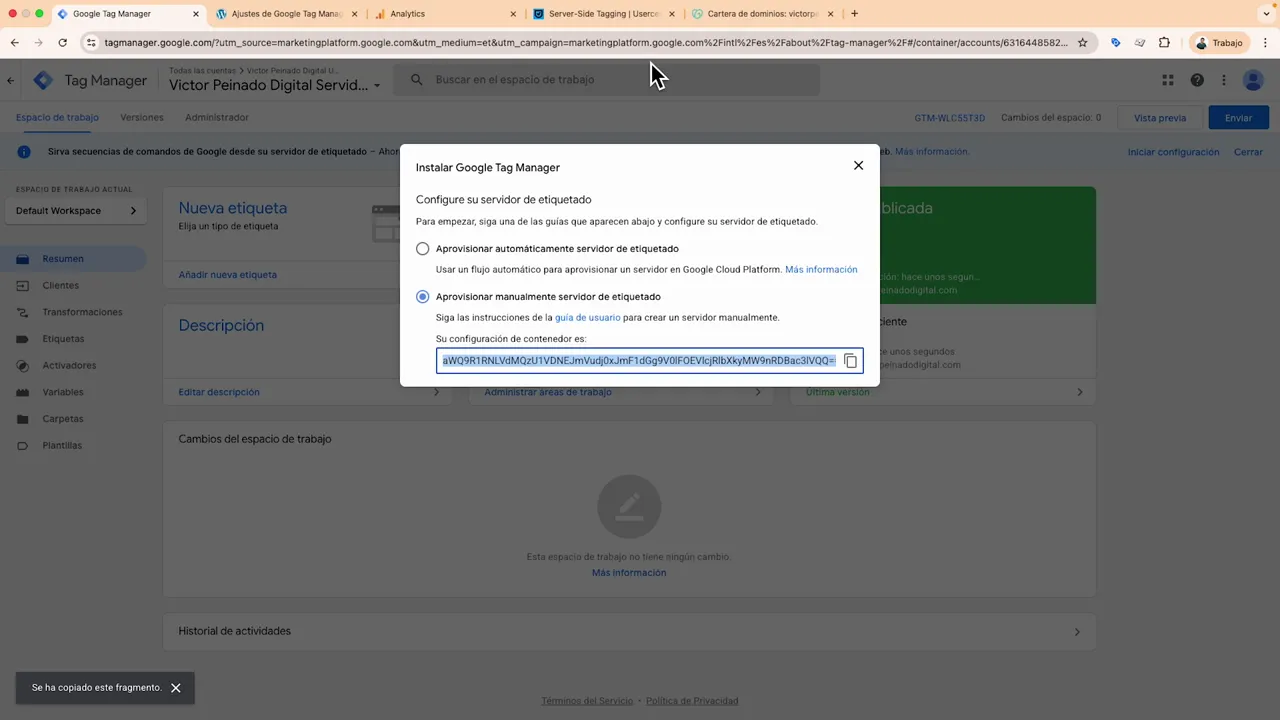Select manual tagging server provisioning
Screen dimensions: 1280x720
[x=422, y=296]
